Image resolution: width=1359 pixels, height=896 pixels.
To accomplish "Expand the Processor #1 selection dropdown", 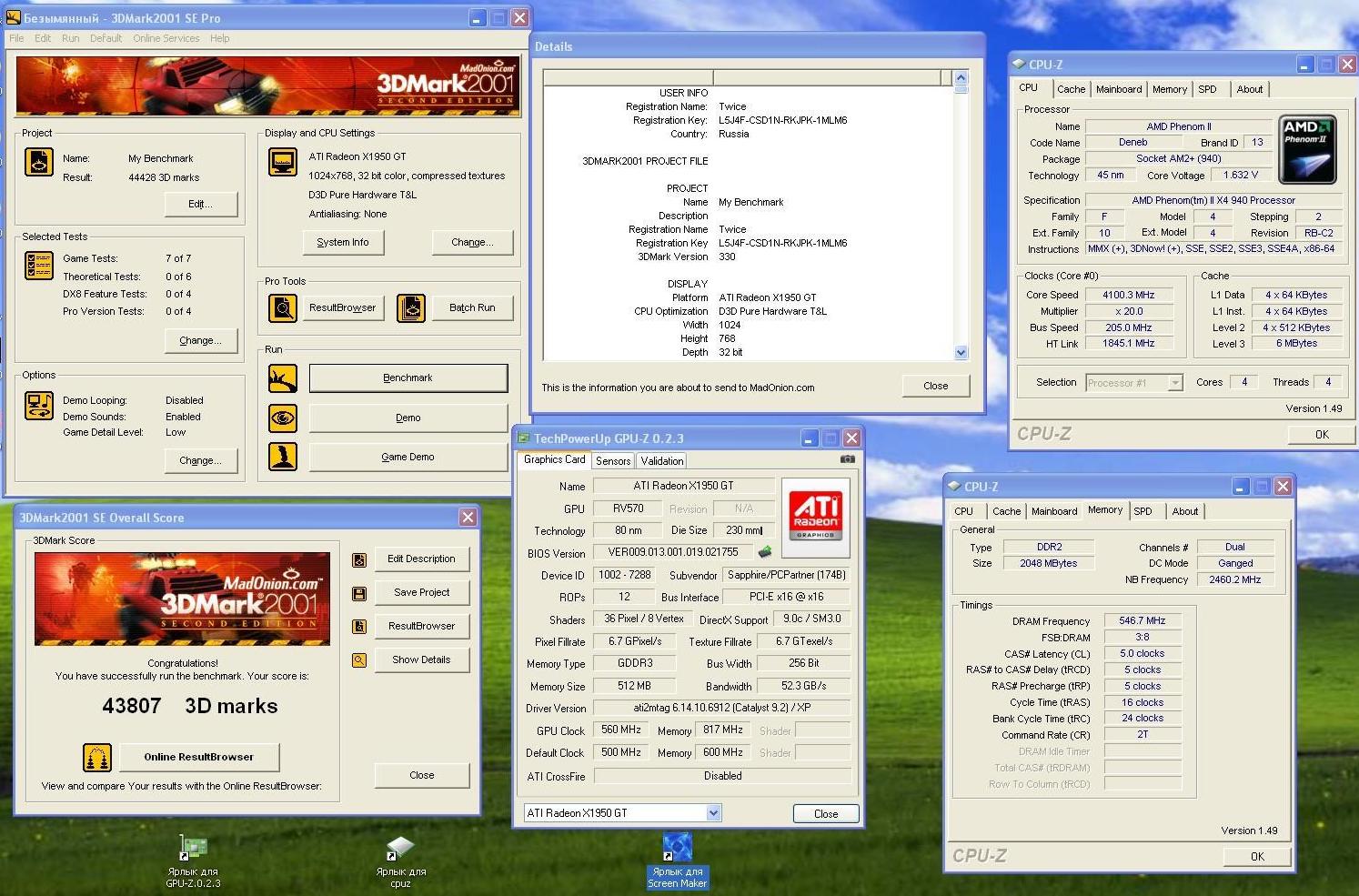I will pos(1175,383).
